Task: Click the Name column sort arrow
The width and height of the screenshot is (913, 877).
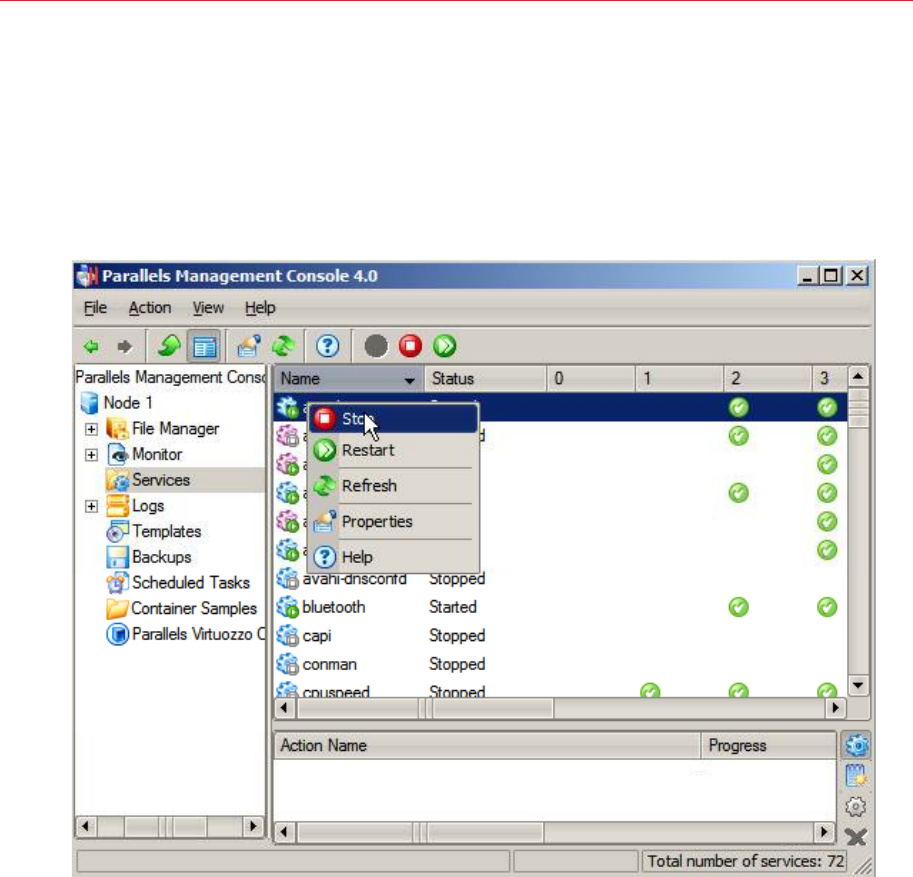Action: [410, 380]
